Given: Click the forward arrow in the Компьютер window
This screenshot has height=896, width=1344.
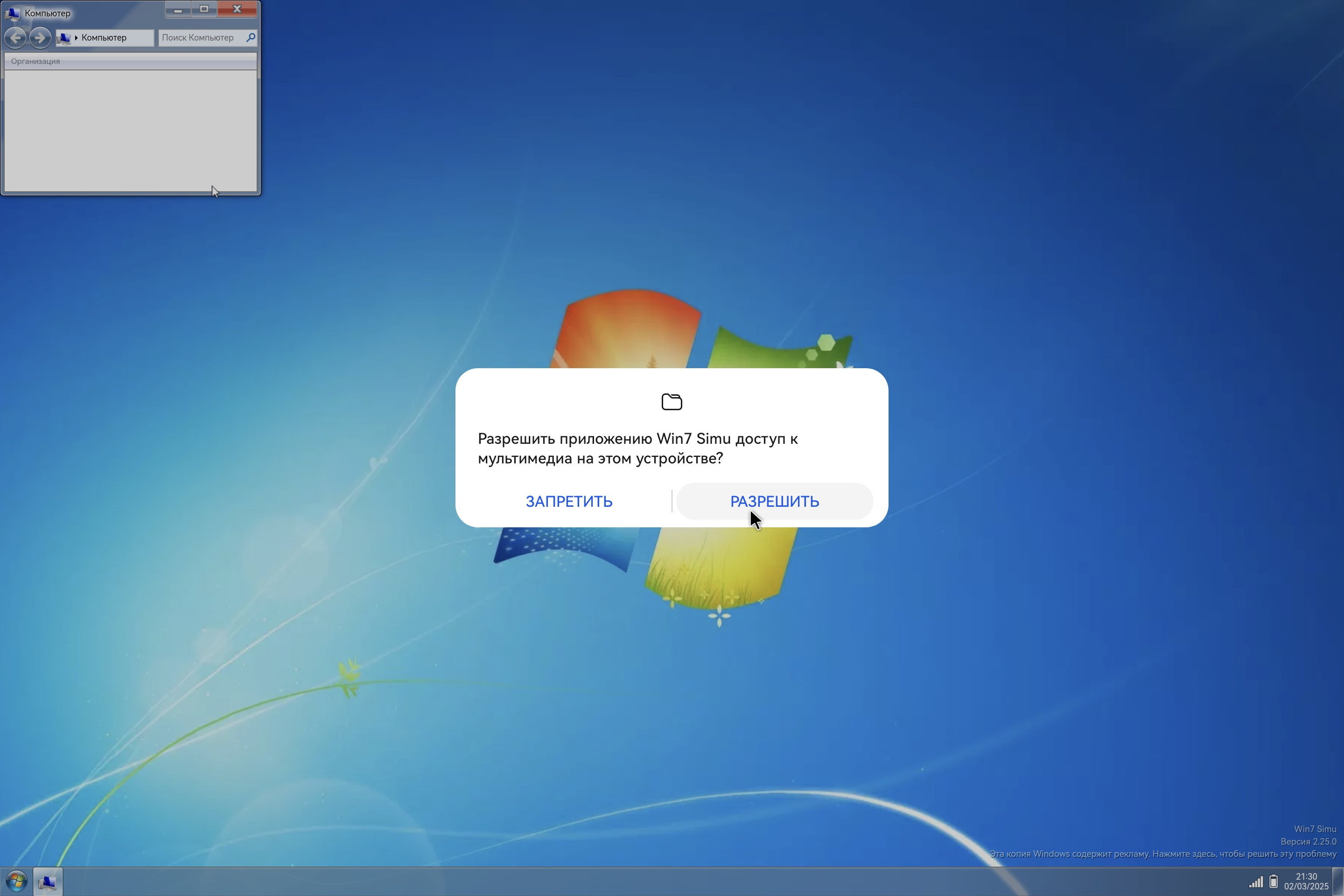Looking at the screenshot, I should pos(40,38).
